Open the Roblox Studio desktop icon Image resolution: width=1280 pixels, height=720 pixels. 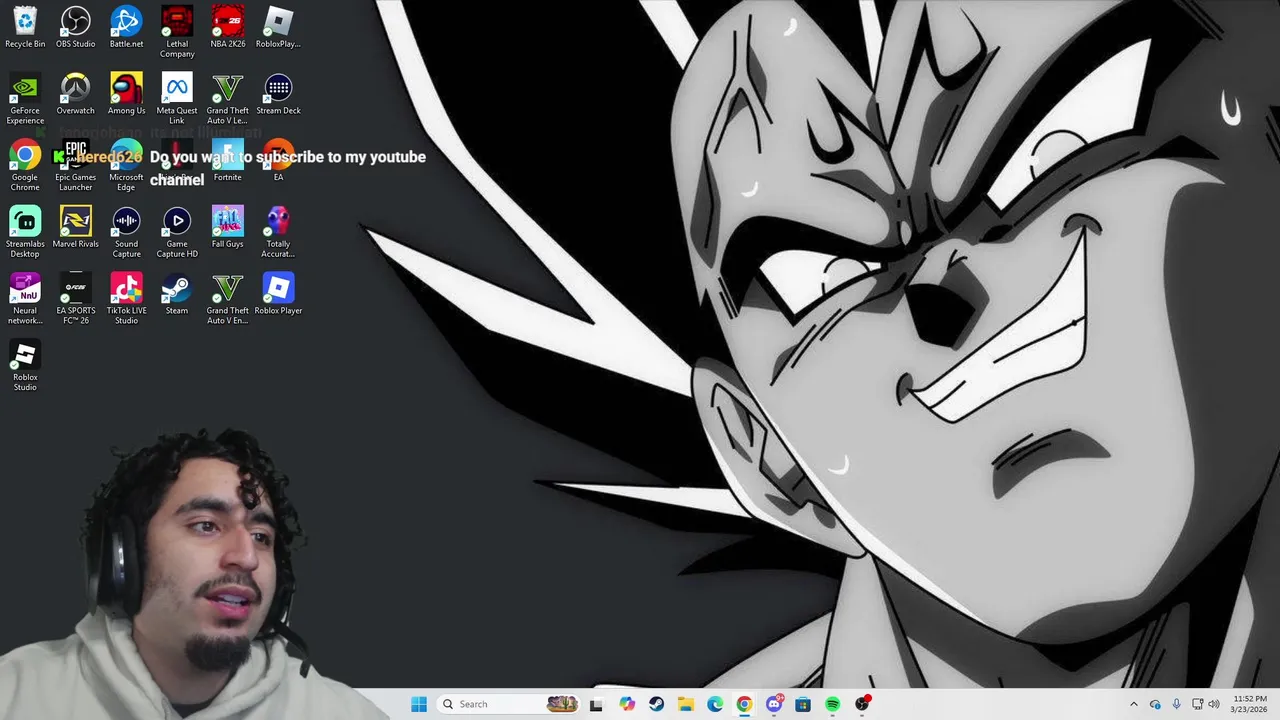click(x=25, y=366)
